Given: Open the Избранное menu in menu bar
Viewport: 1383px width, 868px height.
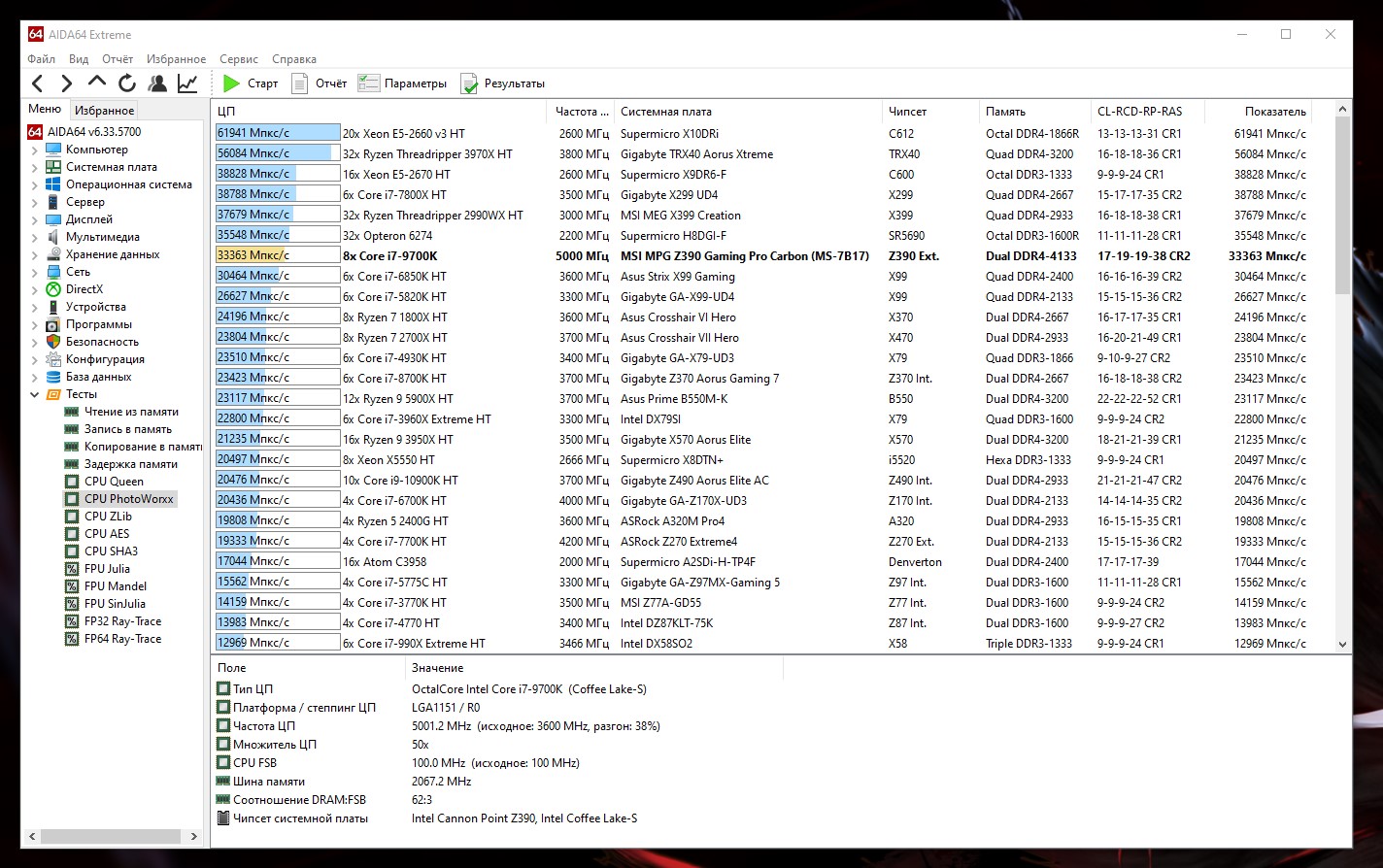Looking at the screenshot, I should 176,59.
